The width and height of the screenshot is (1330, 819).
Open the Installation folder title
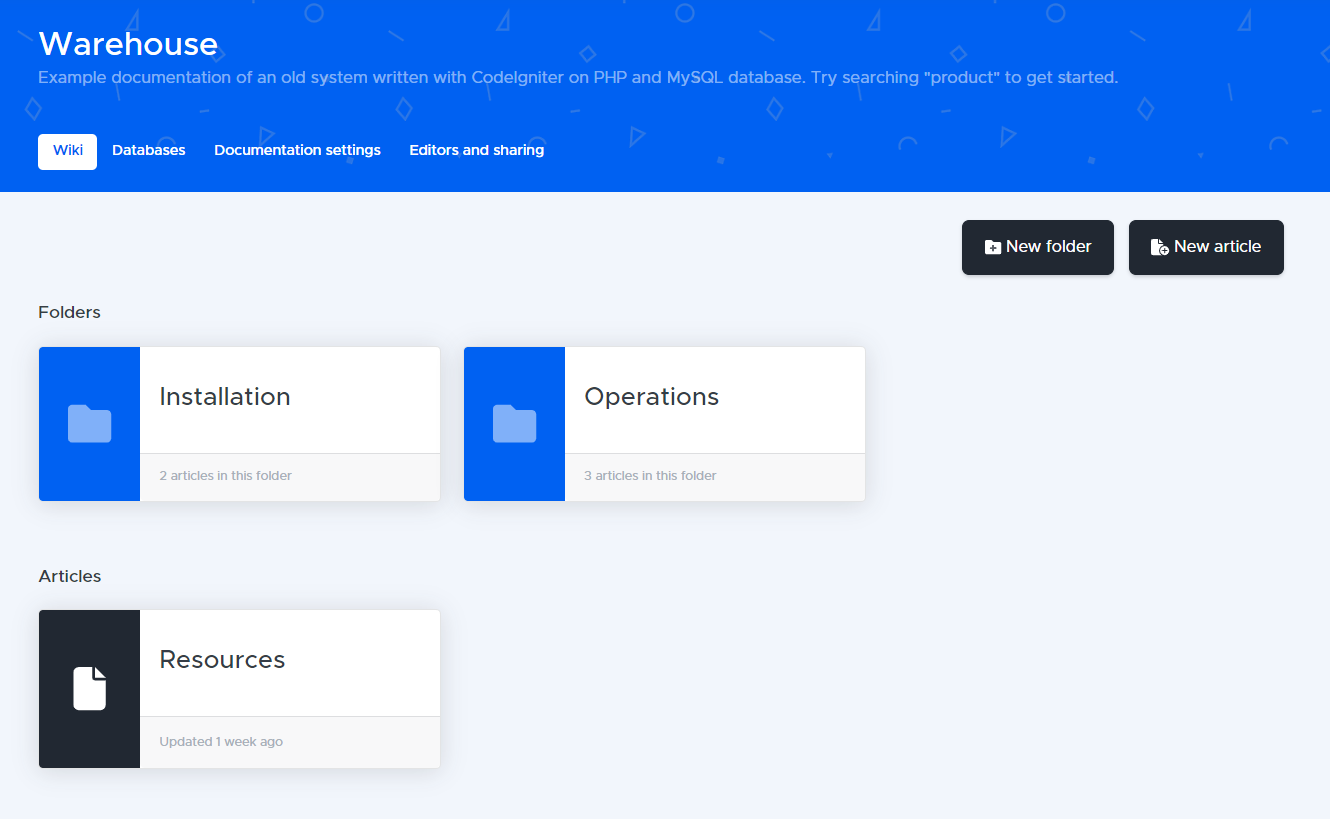pos(225,397)
